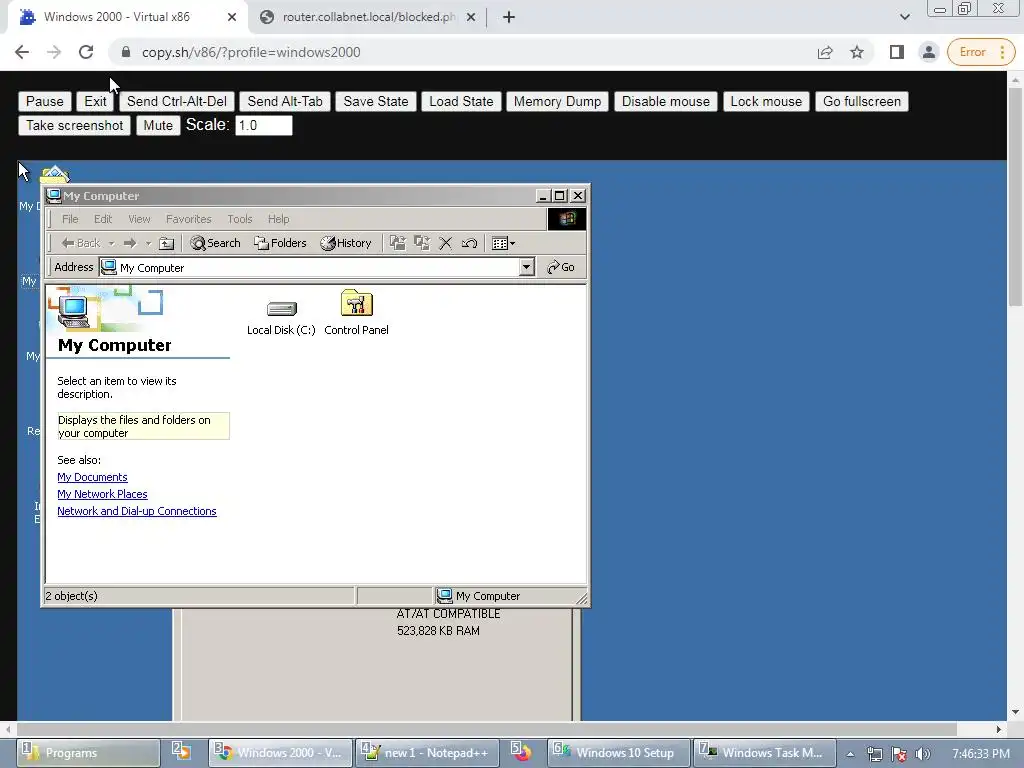The width and height of the screenshot is (1024, 768).
Task: Open Network and Dial-up Connections link
Action: point(136,511)
